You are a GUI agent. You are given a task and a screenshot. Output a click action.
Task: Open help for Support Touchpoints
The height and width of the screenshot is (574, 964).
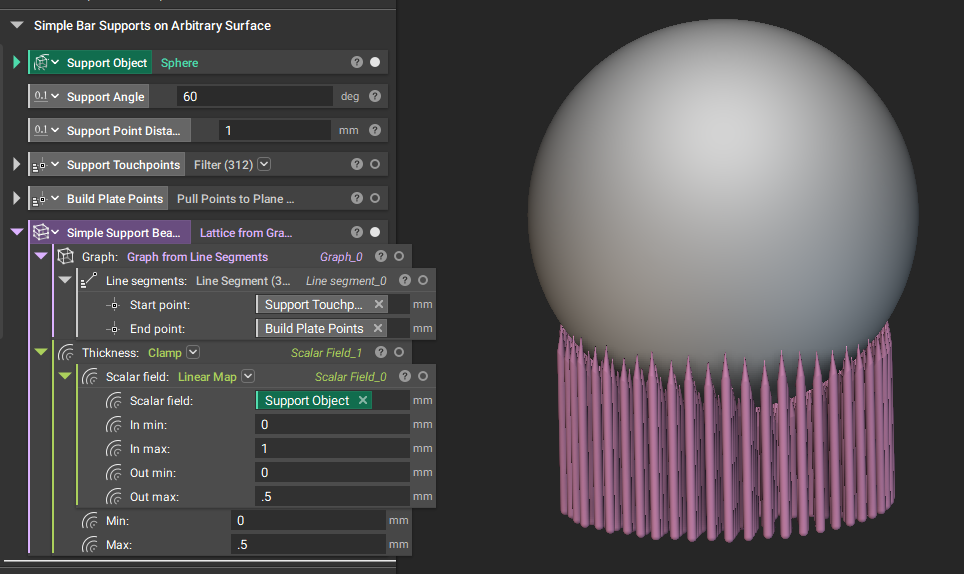click(357, 164)
